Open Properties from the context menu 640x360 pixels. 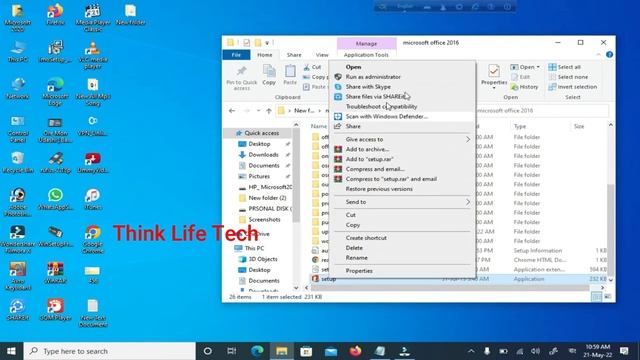click(x=359, y=271)
